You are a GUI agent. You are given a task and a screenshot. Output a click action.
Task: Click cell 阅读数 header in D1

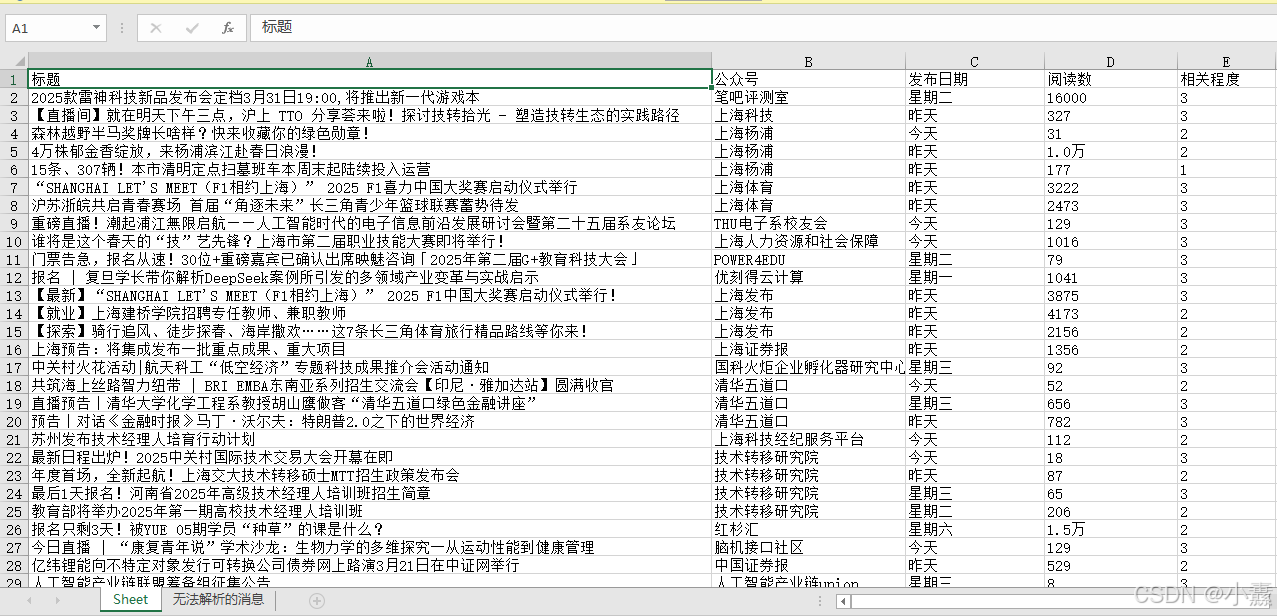click(1110, 80)
